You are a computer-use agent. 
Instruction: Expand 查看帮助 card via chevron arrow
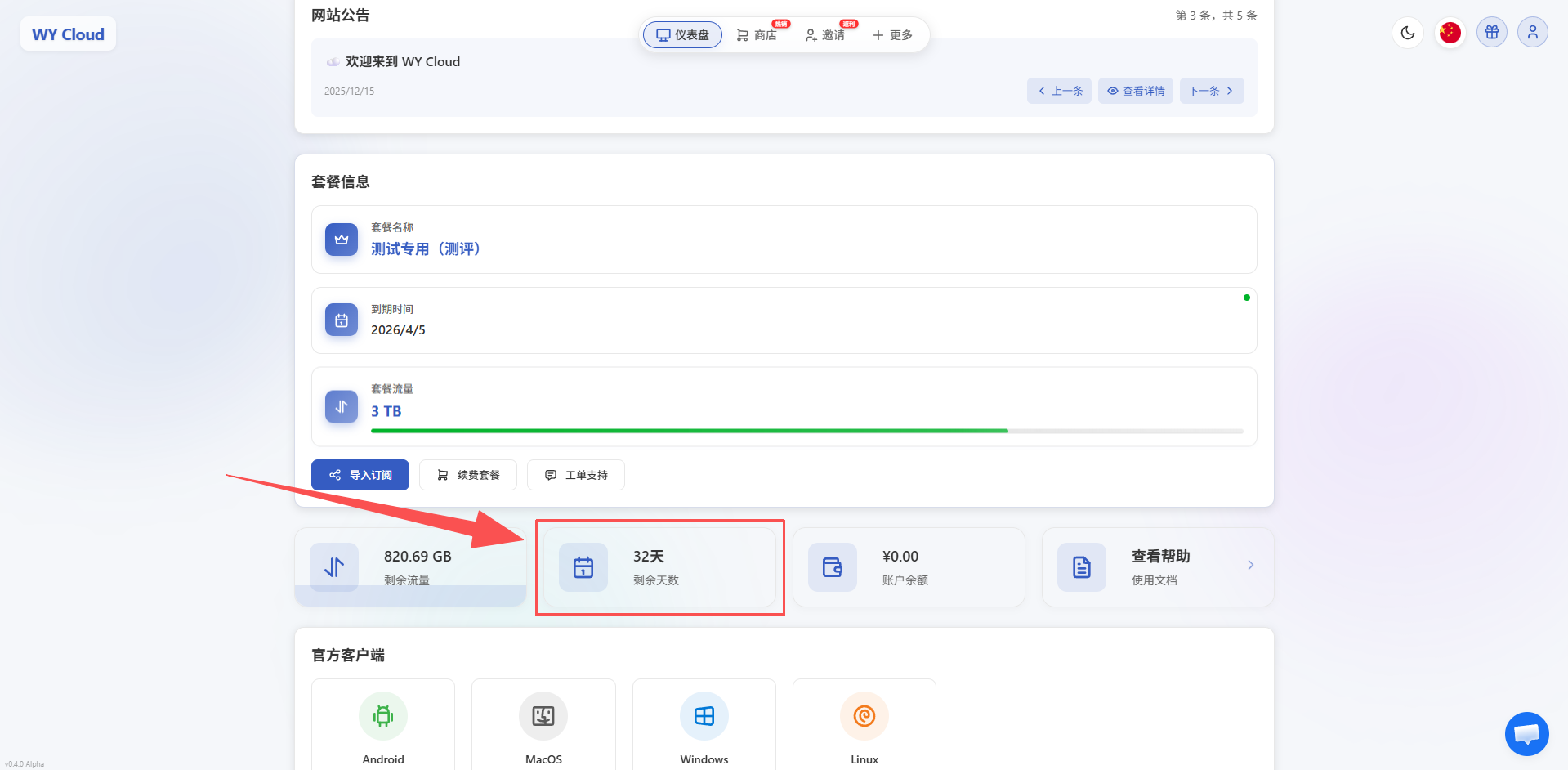[x=1250, y=566]
